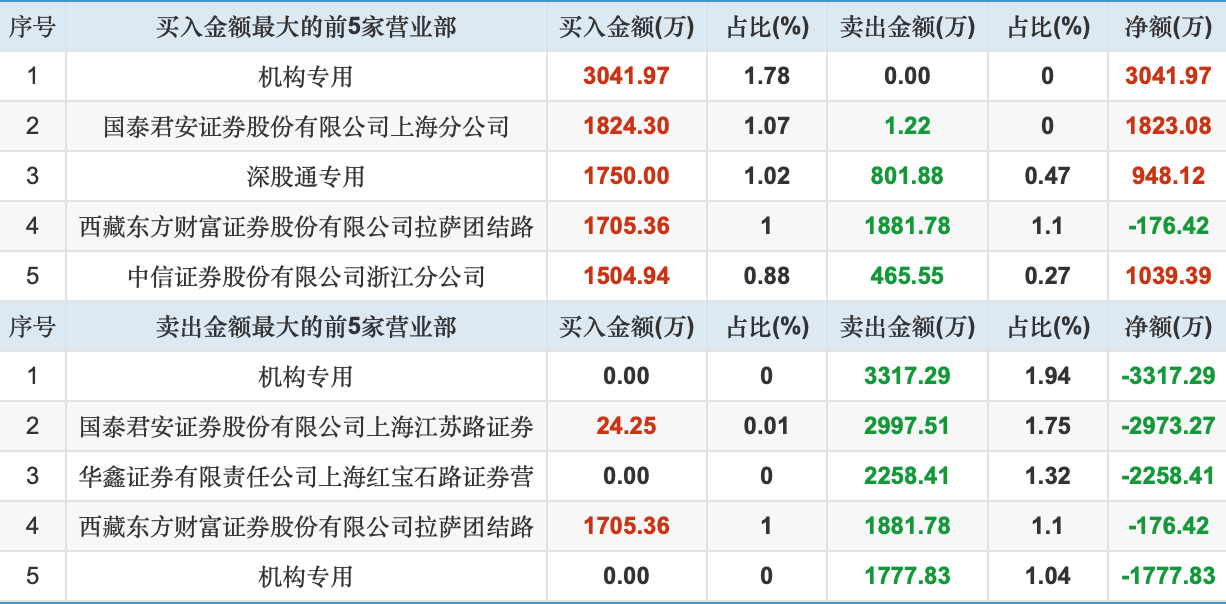This screenshot has width=1226, height=604.
Task: Click the 1.78 percentage cell
Action: [767, 76]
